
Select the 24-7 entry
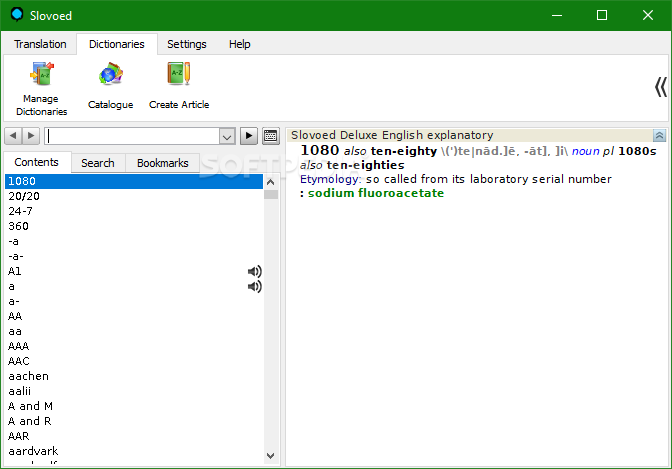click(x=134, y=211)
